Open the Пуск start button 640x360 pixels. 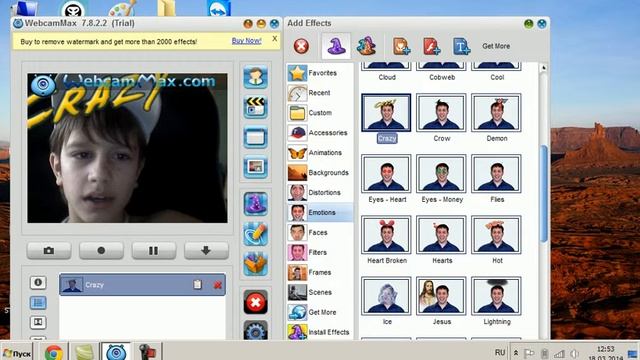(17, 353)
